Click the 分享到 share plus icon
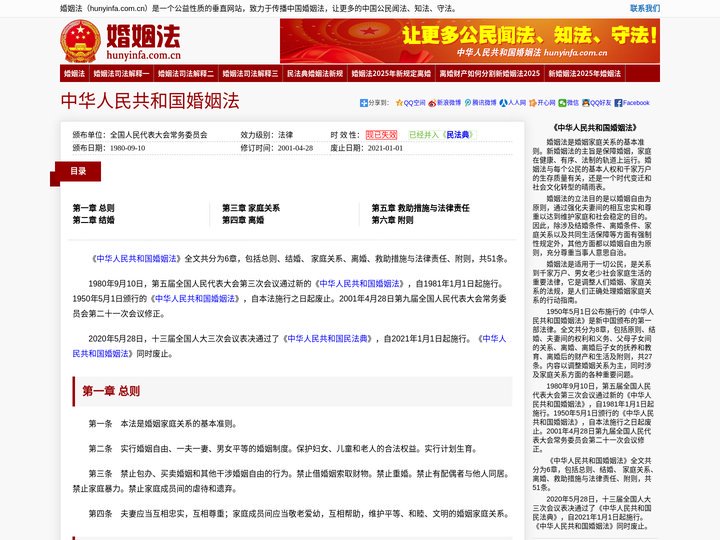Viewport: 720px width, 540px height. pos(364,103)
